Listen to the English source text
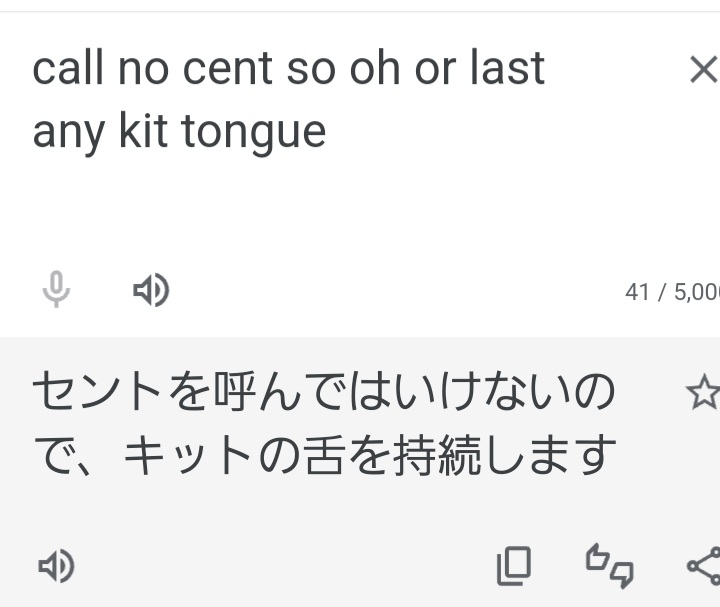The width and height of the screenshot is (720, 607). coord(151,291)
